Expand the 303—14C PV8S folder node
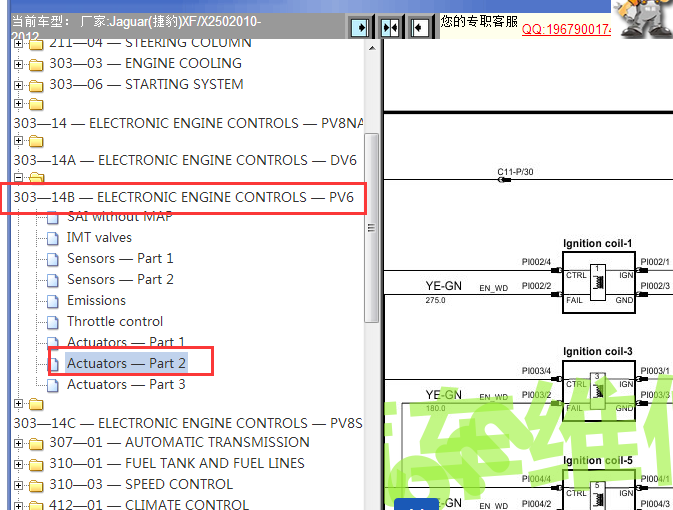Viewport: 673px width, 510px height. point(18,404)
